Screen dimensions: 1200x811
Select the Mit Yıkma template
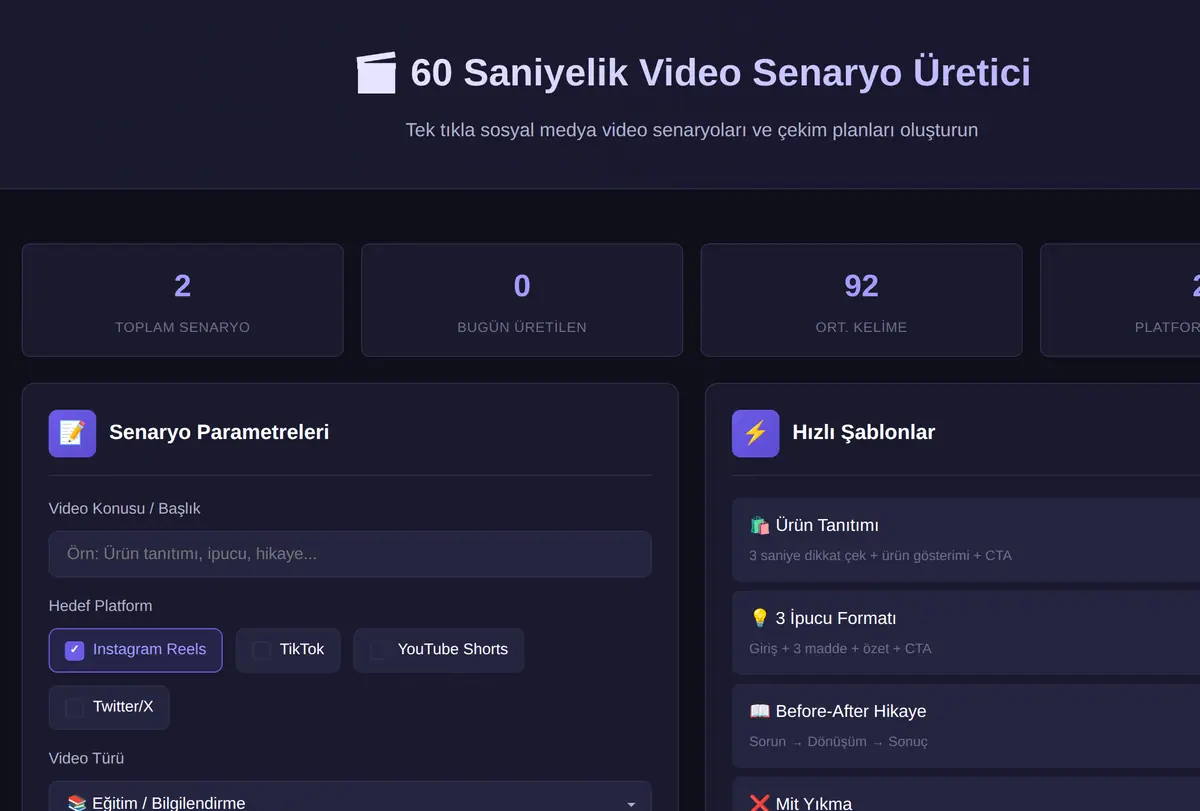click(x=966, y=794)
